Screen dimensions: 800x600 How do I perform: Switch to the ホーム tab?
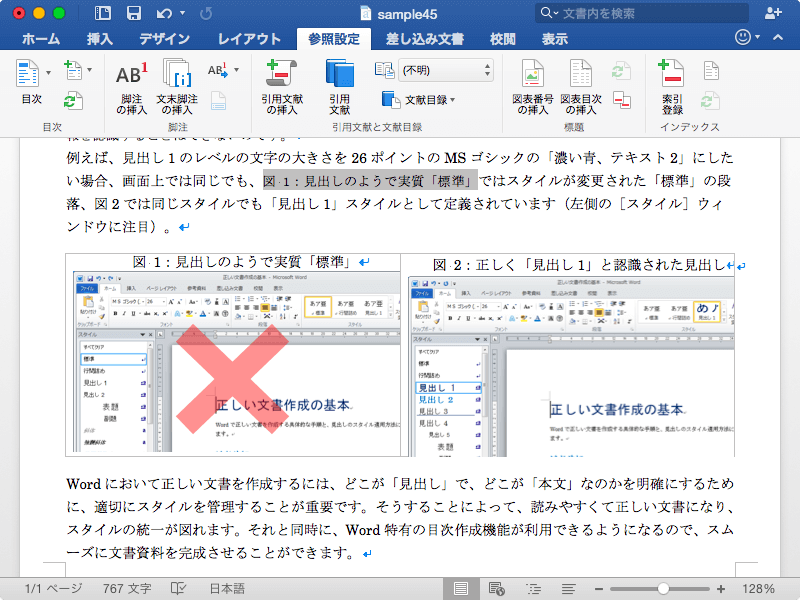(41, 39)
